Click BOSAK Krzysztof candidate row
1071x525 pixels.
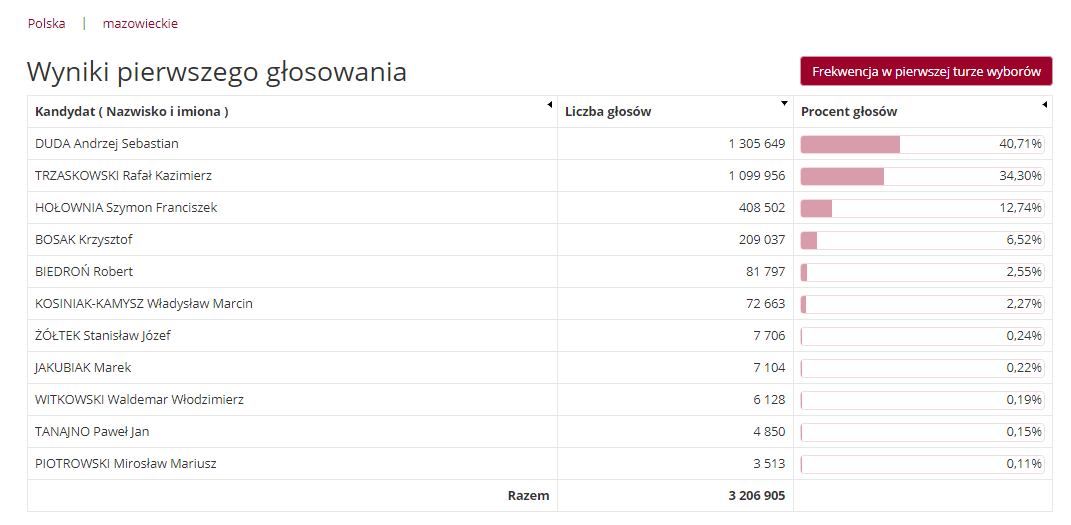tap(540, 240)
